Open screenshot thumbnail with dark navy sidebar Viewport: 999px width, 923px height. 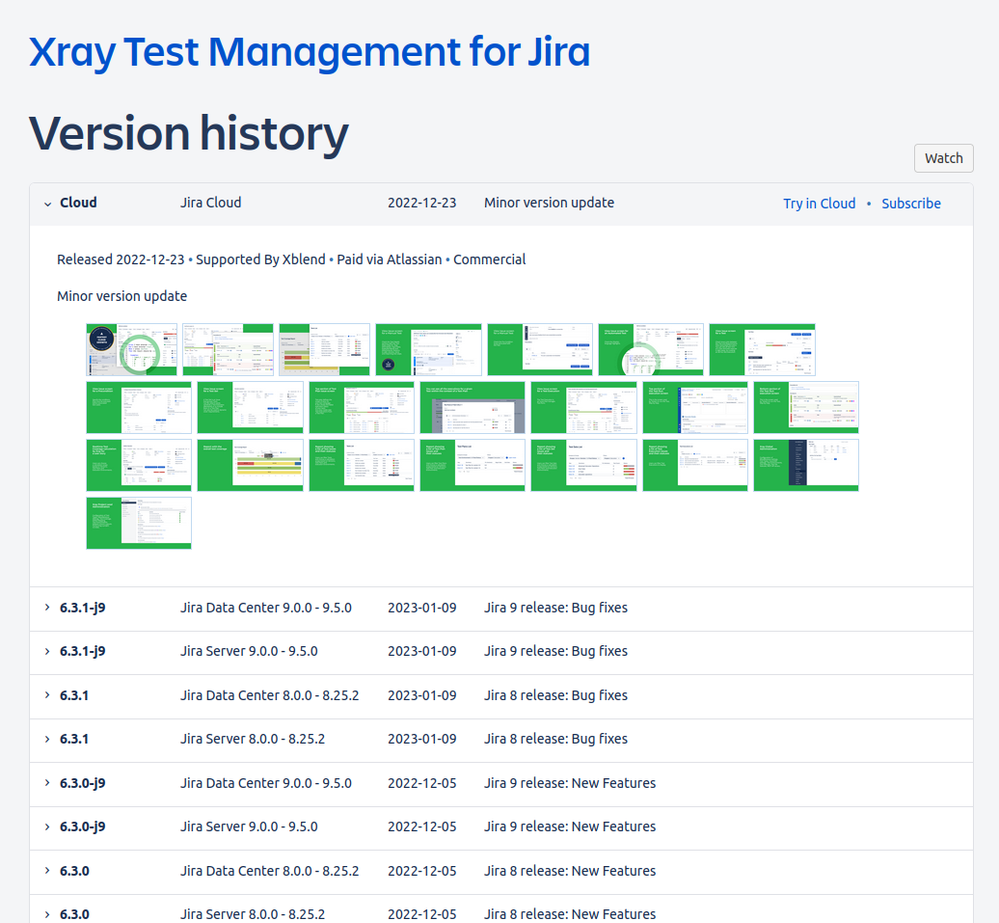(x=806, y=465)
